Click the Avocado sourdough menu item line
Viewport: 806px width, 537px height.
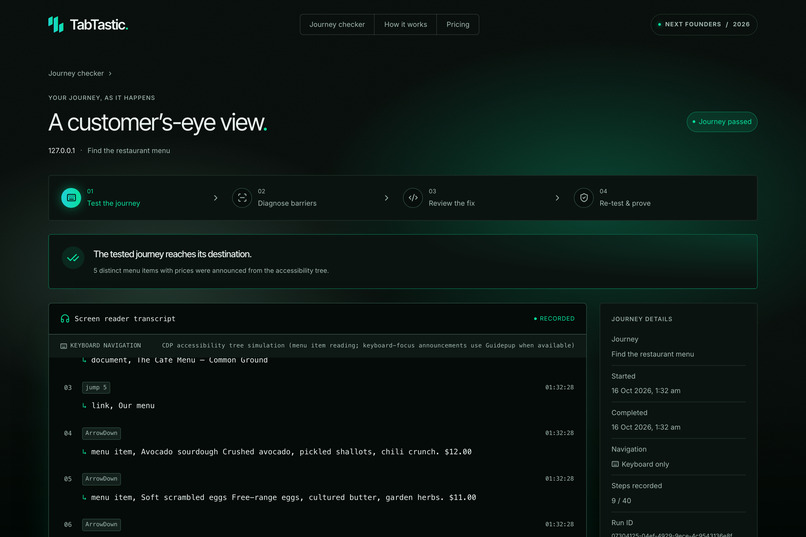[281, 452]
